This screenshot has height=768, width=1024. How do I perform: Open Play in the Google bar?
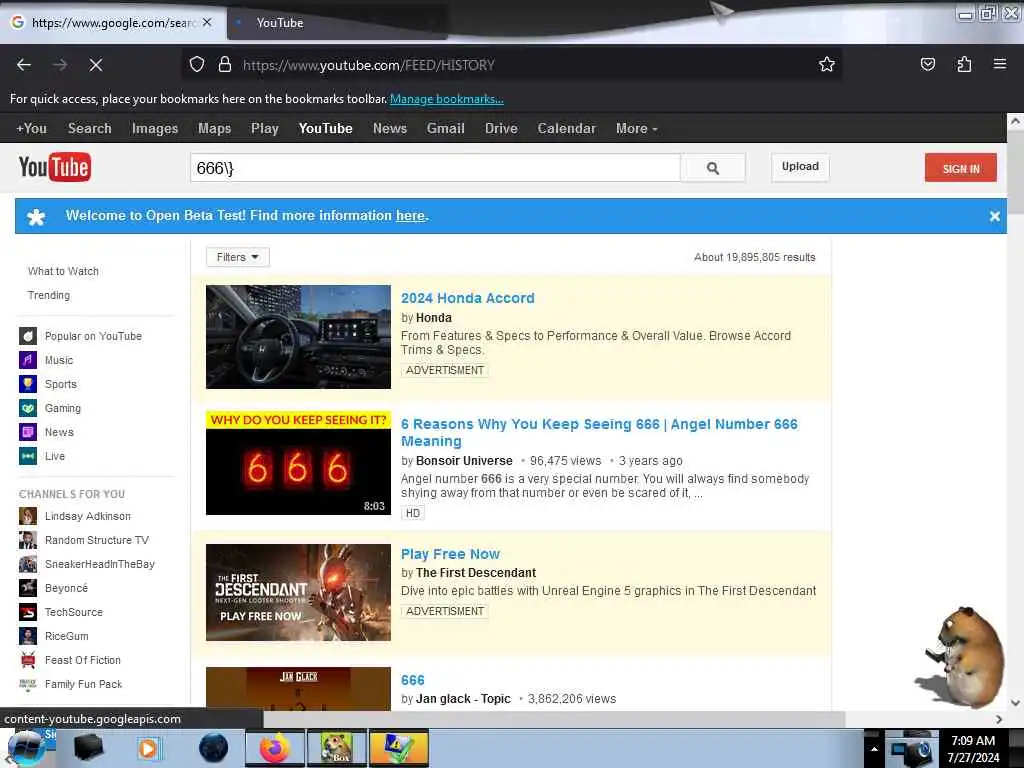pyautogui.click(x=264, y=129)
